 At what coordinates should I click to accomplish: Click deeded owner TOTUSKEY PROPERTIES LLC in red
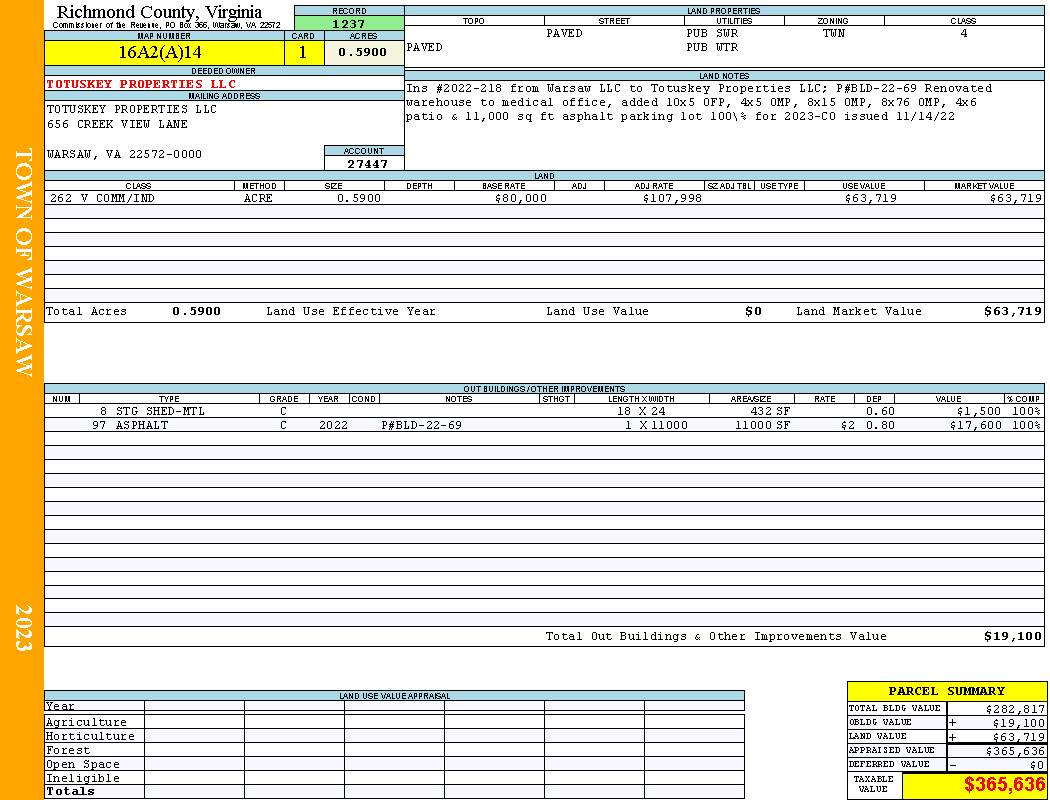pyautogui.click(x=141, y=84)
